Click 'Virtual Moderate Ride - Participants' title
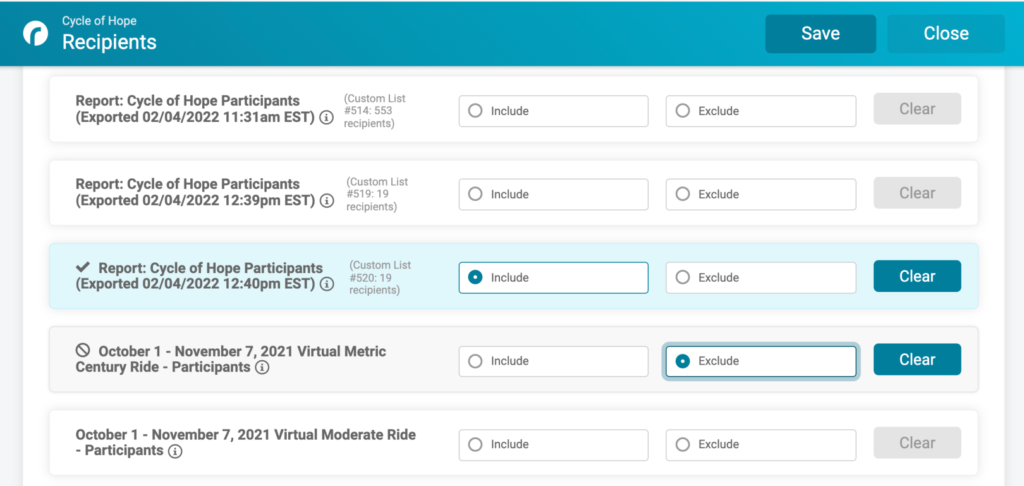 pyautogui.click(x=246, y=442)
